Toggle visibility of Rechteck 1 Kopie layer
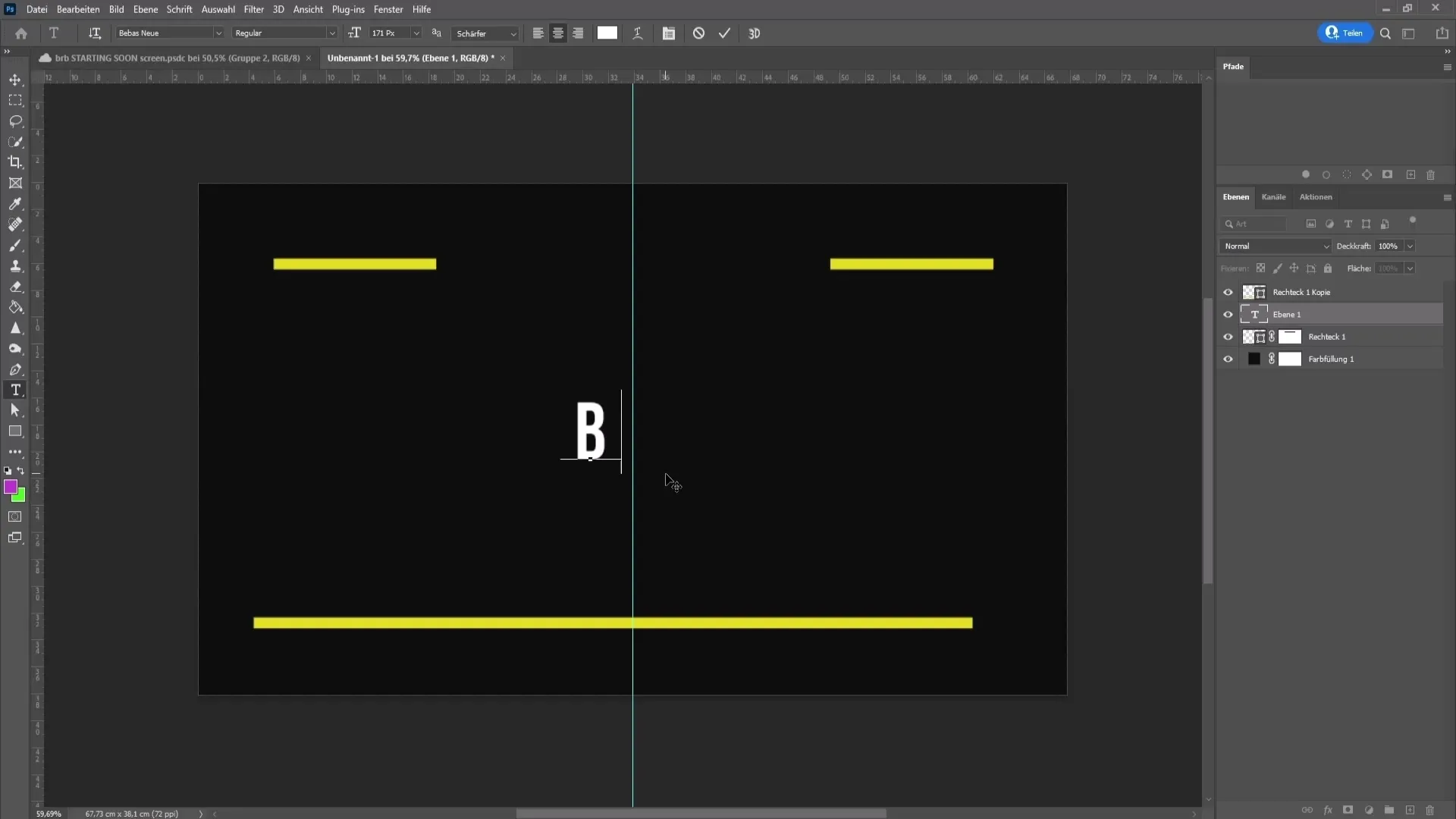Viewport: 1456px width, 819px height. (x=1228, y=291)
